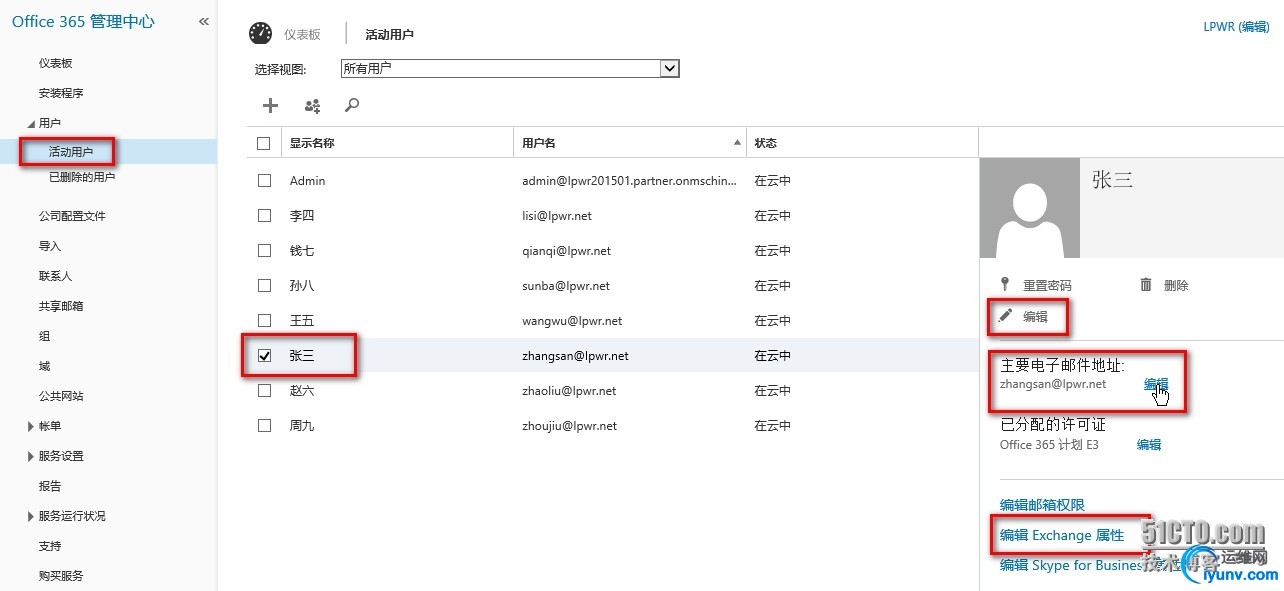Open the dashboard gauge icon
The image size is (1284, 591).
(260, 33)
